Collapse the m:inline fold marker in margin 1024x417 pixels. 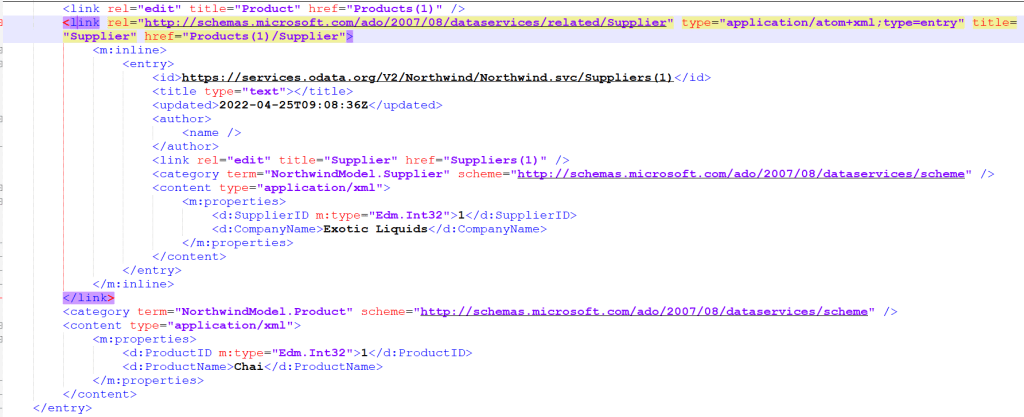click(3, 50)
